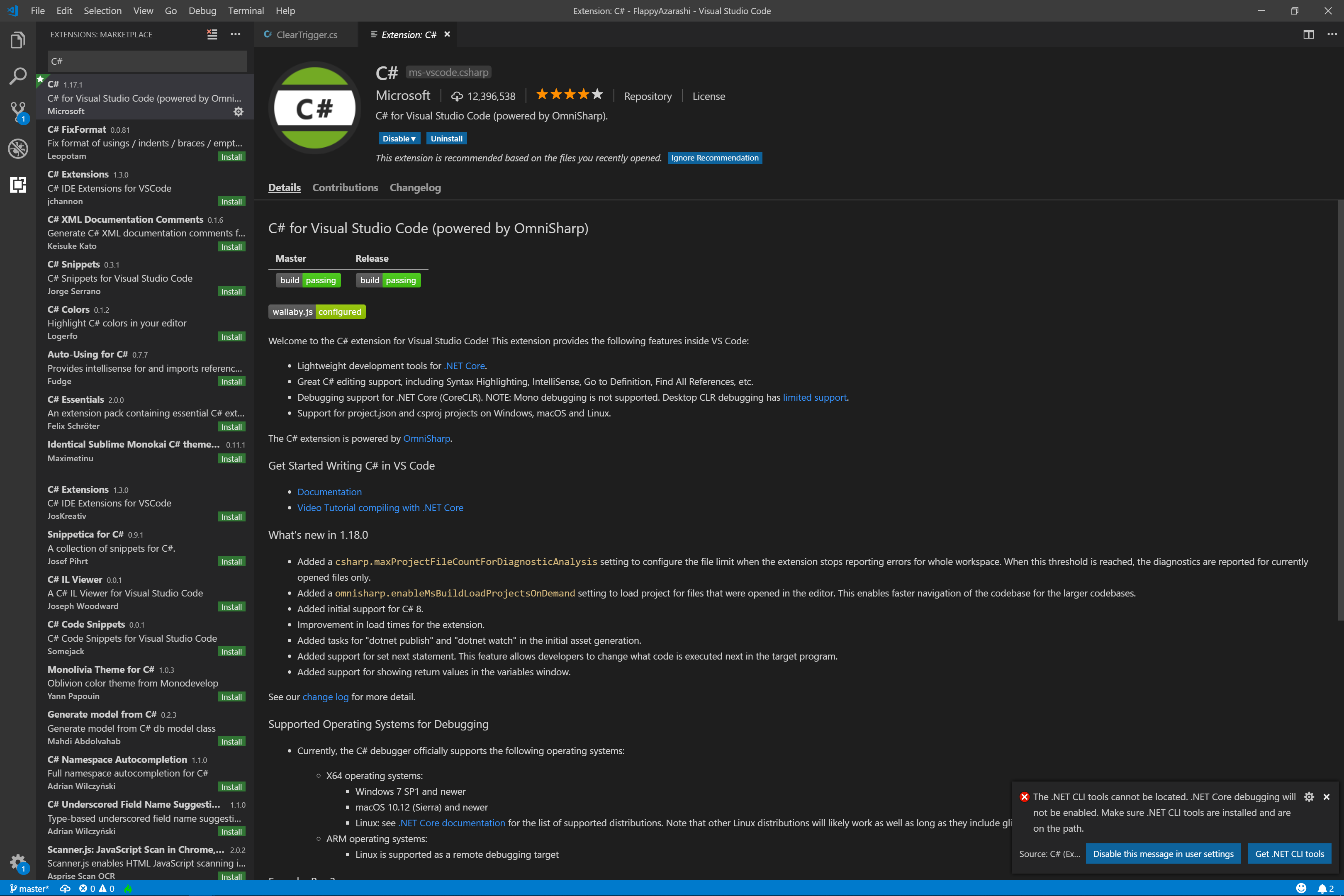Switch to ClearTrigger.cs editor tab
The image size is (1344, 896).
(x=306, y=35)
